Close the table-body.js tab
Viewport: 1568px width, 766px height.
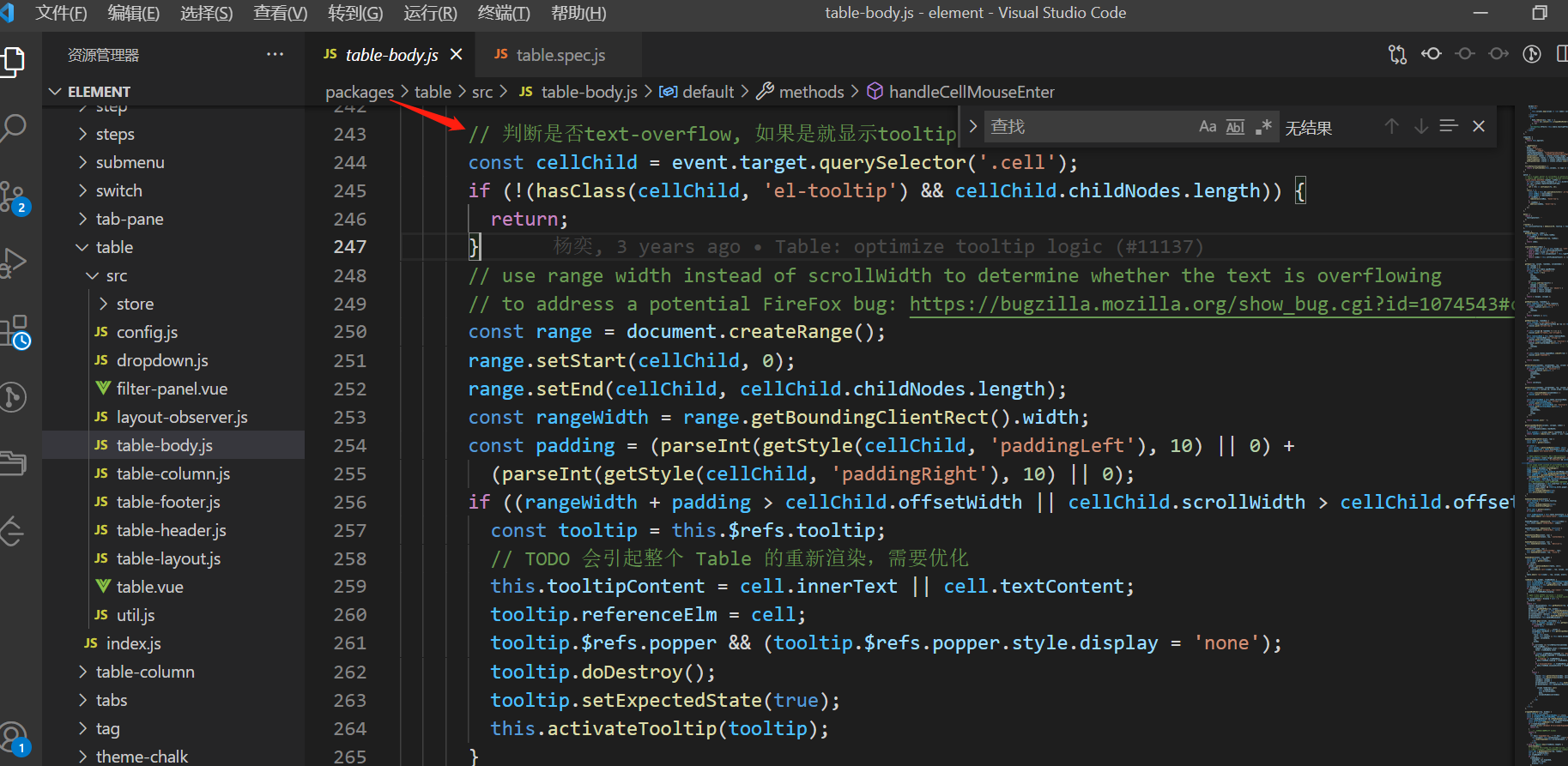click(457, 54)
